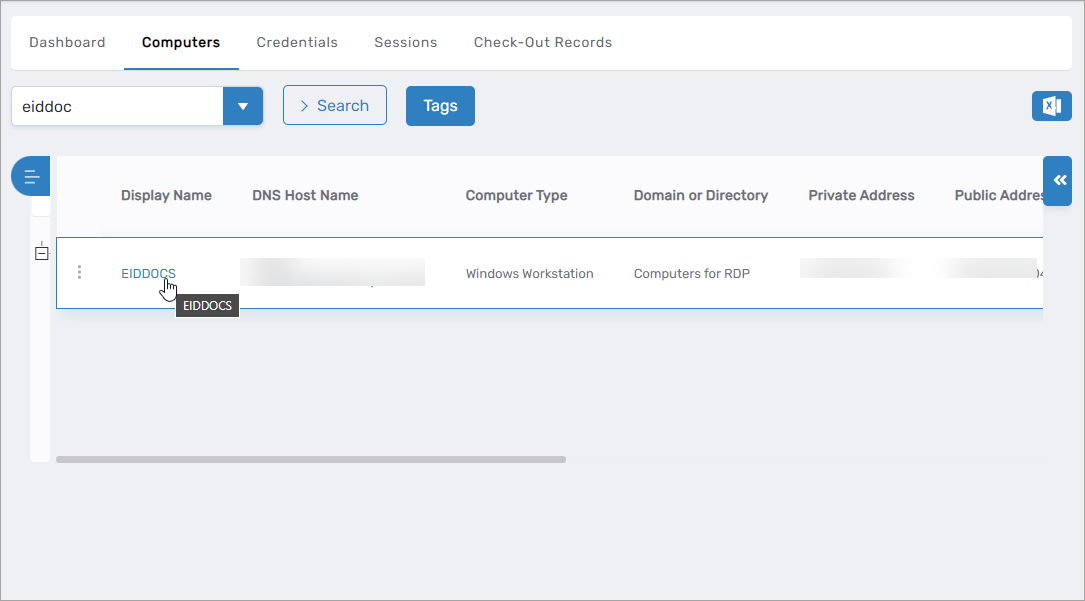
Task: Open the row actions ellipsis for EIDDOCS
Action: [80, 272]
